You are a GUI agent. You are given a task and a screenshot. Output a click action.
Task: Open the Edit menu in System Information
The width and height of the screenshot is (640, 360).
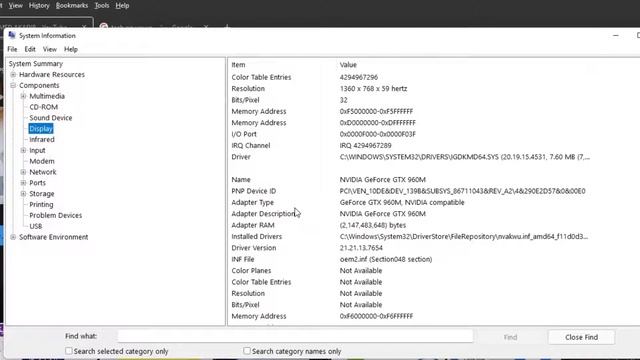click(x=30, y=49)
